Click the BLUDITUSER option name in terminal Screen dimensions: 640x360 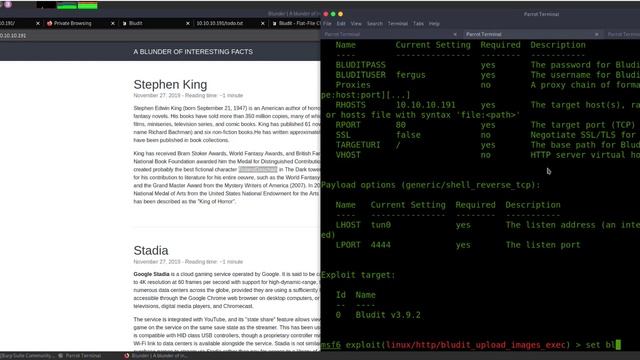[360, 75]
